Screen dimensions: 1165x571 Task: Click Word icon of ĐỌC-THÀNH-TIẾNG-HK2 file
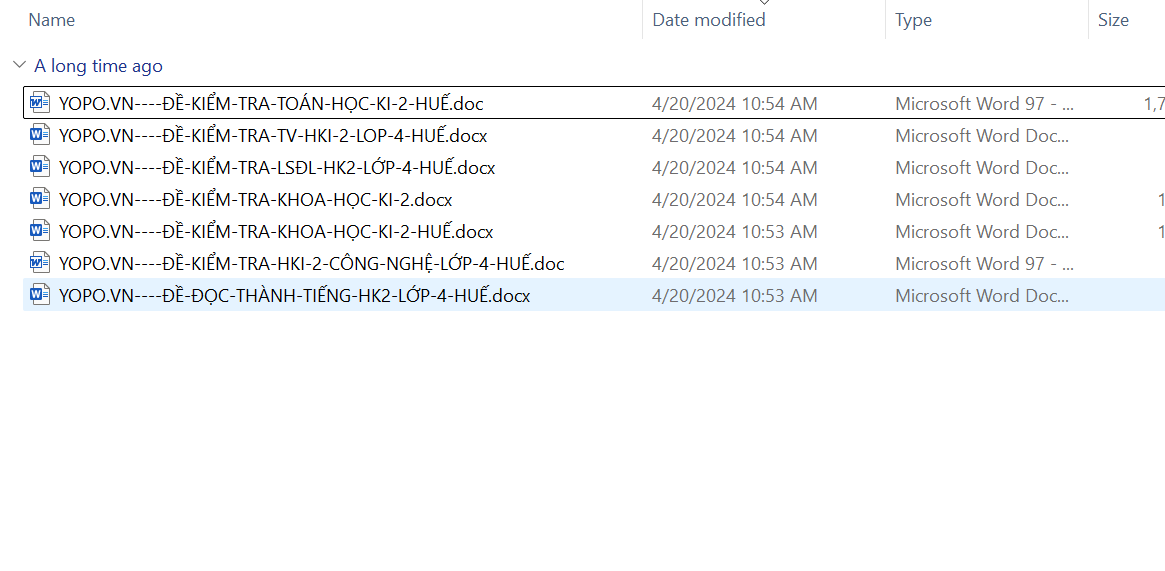[x=40, y=295]
